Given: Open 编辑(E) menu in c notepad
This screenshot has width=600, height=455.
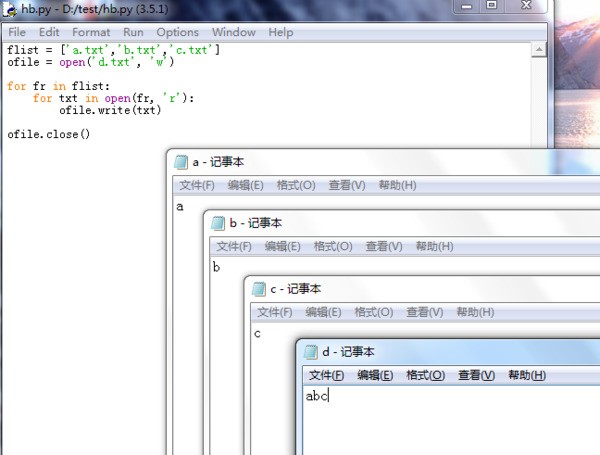Looking at the screenshot, I should (323, 312).
